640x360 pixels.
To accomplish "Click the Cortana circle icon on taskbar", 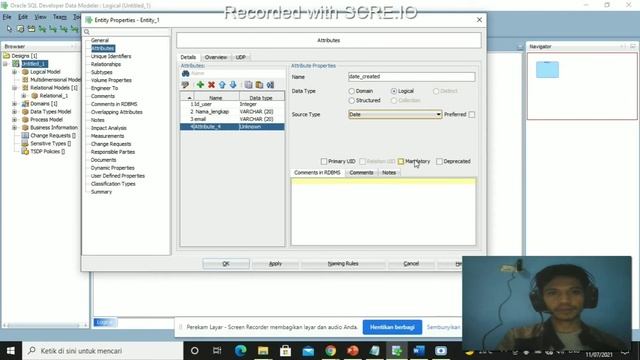I will coord(195,351).
